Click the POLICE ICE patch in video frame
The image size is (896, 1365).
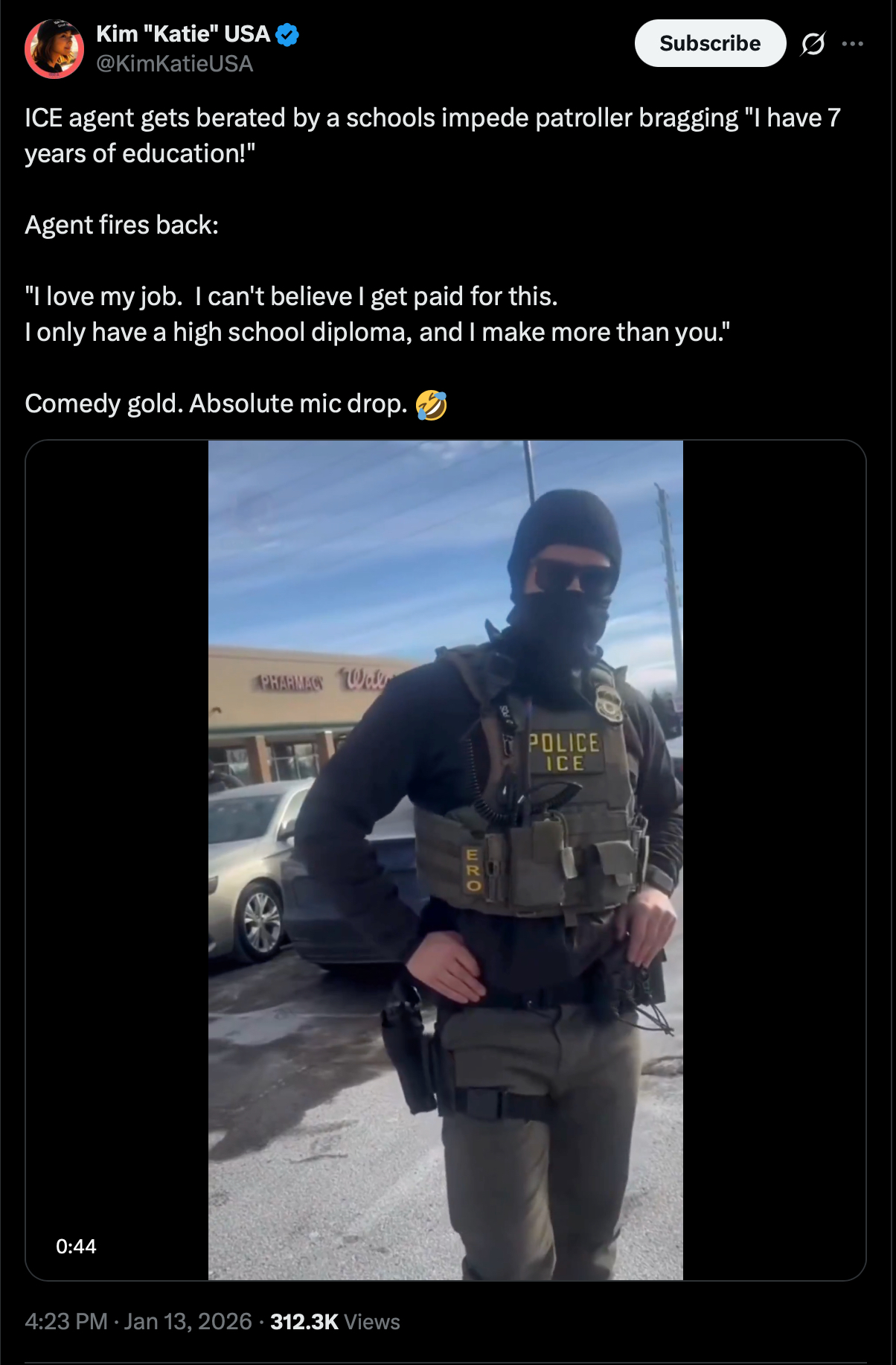pos(564,752)
